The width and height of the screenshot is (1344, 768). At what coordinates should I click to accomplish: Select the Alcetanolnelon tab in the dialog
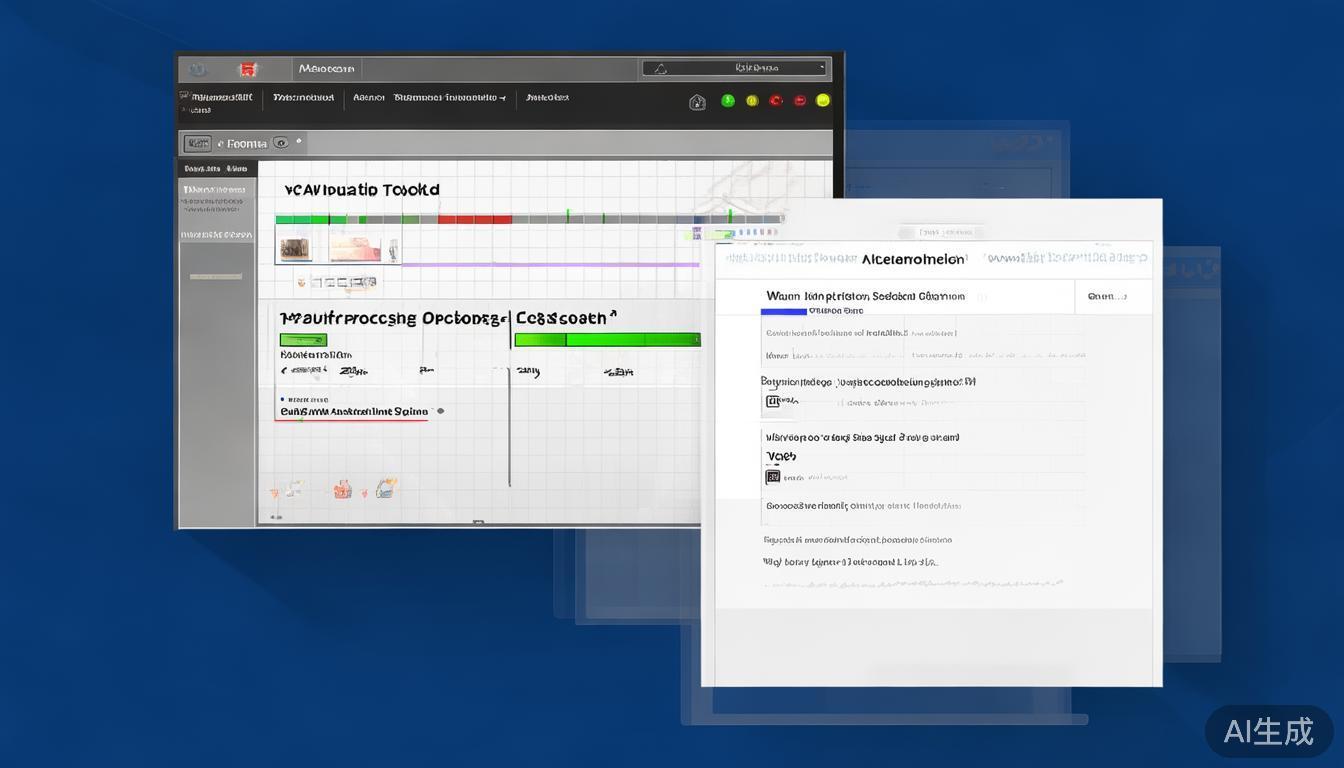913,259
